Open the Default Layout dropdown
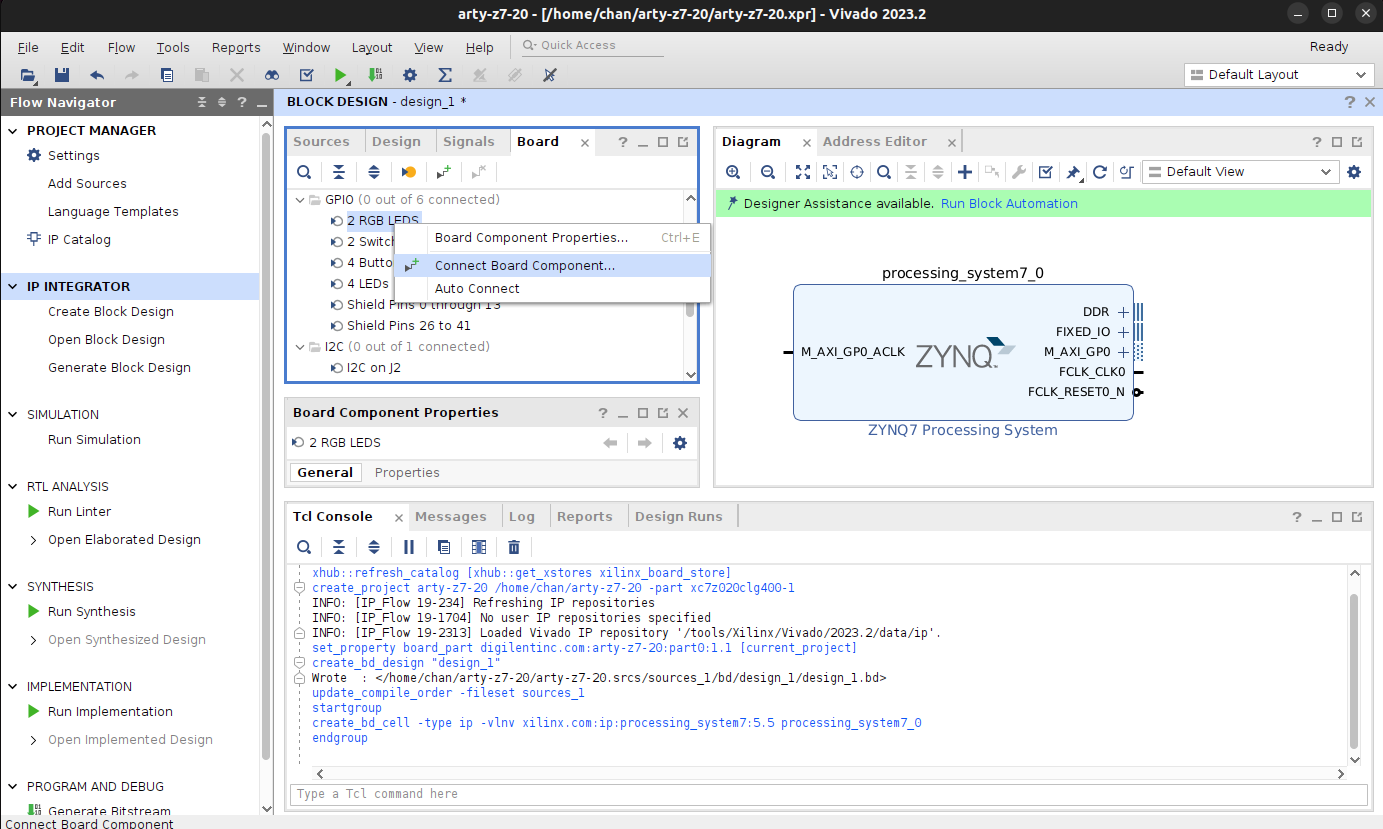The width and height of the screenshot is (1383, 829). [x=1279, y=75]
